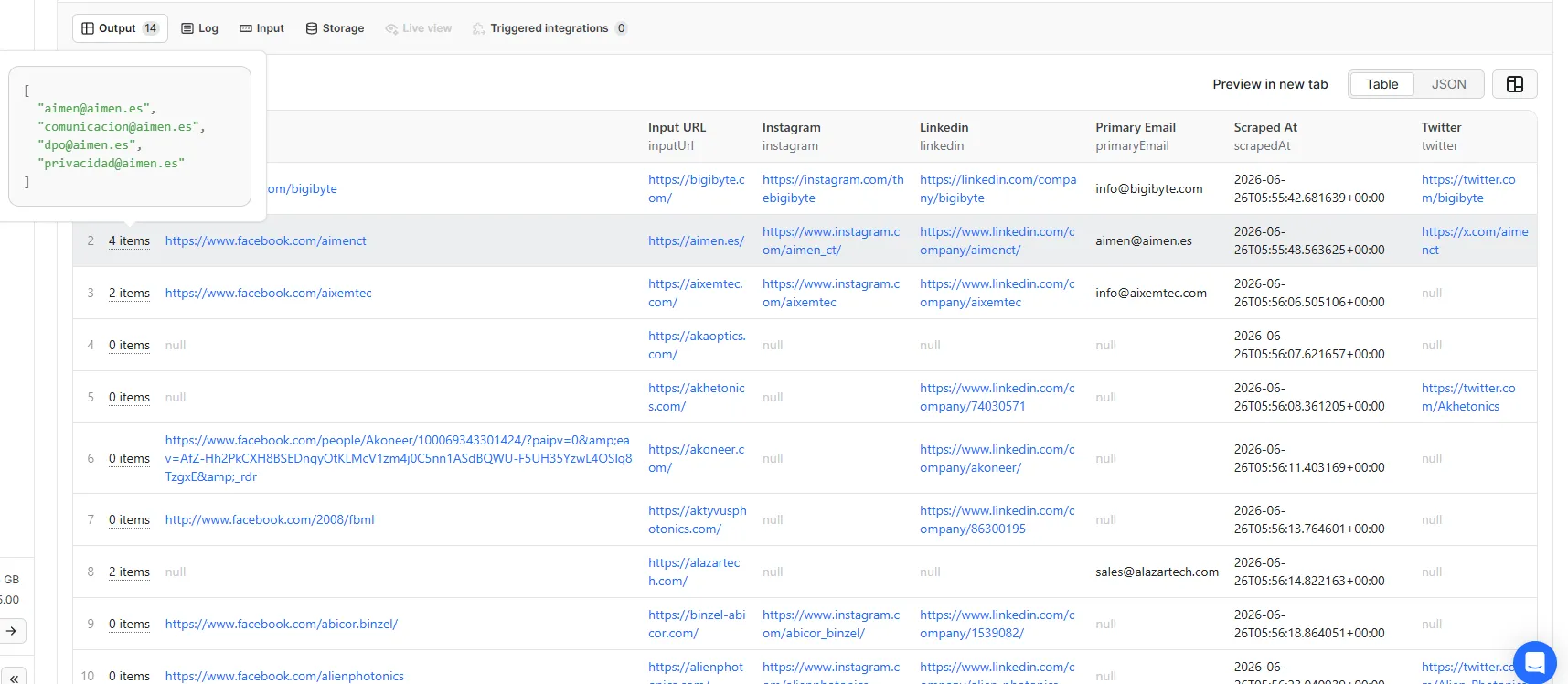Open linkedin.com/company/aimenct link
This screenshot has height=684, width=1568.
tap(997, 240)
